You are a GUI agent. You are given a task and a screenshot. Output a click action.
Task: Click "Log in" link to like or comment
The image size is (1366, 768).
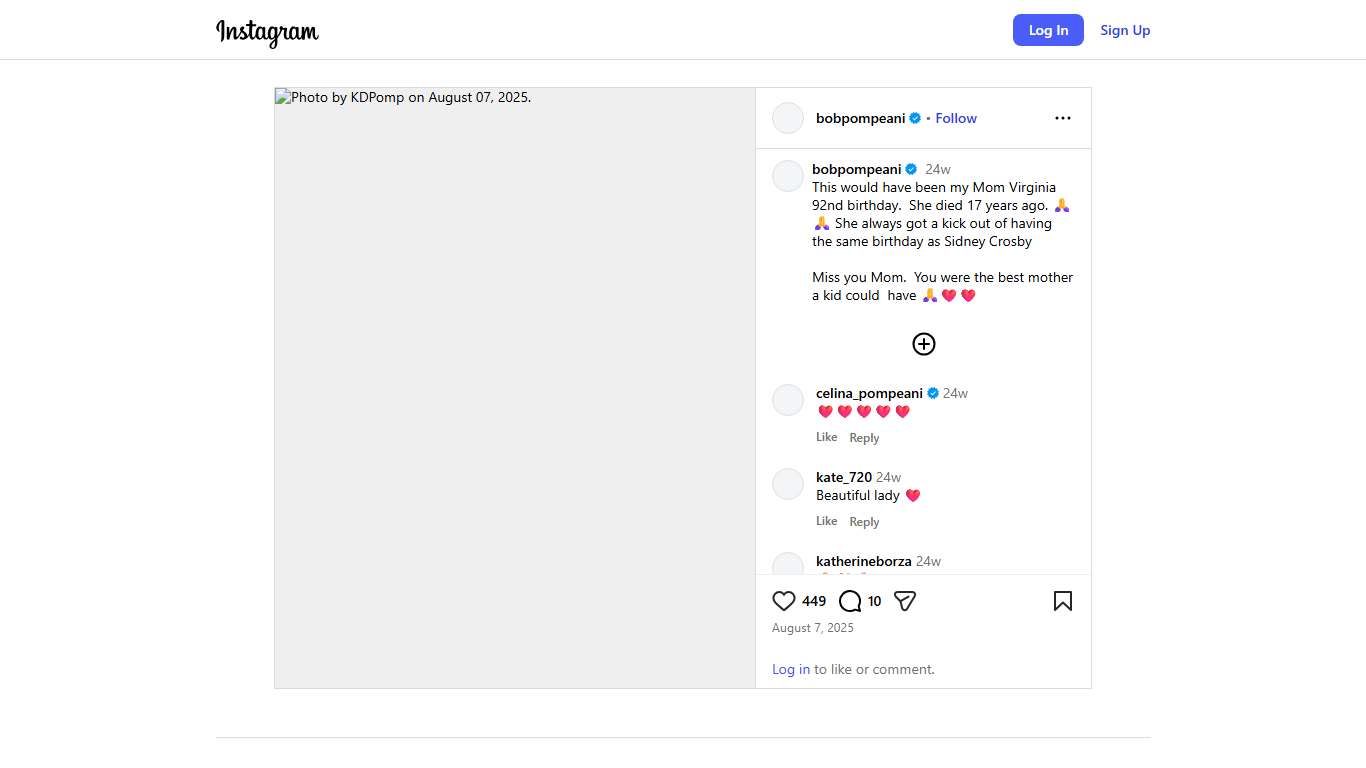pyautogui.click(x=791, y=669)
